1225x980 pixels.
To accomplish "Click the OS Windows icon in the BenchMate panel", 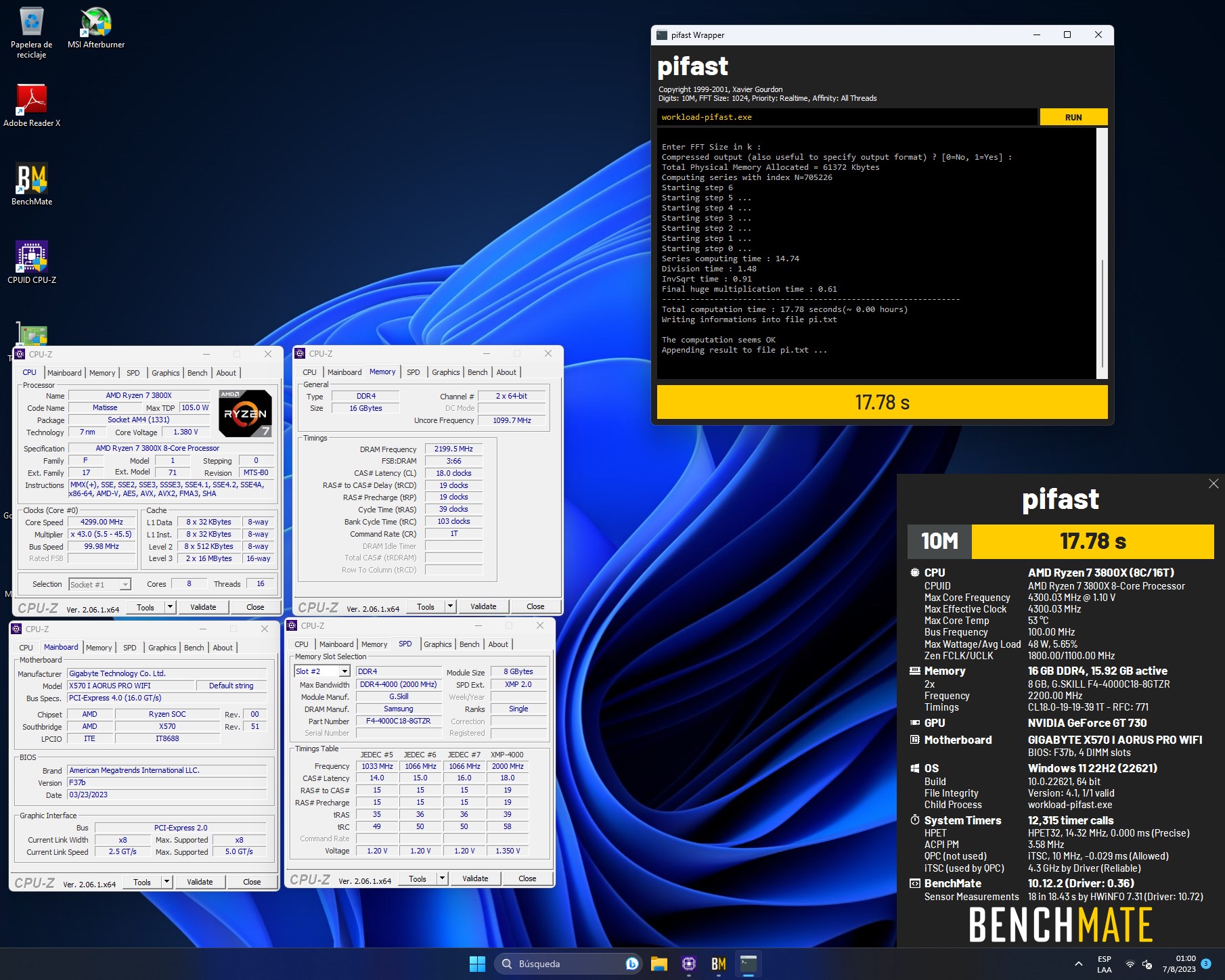I will click(915, 768).
